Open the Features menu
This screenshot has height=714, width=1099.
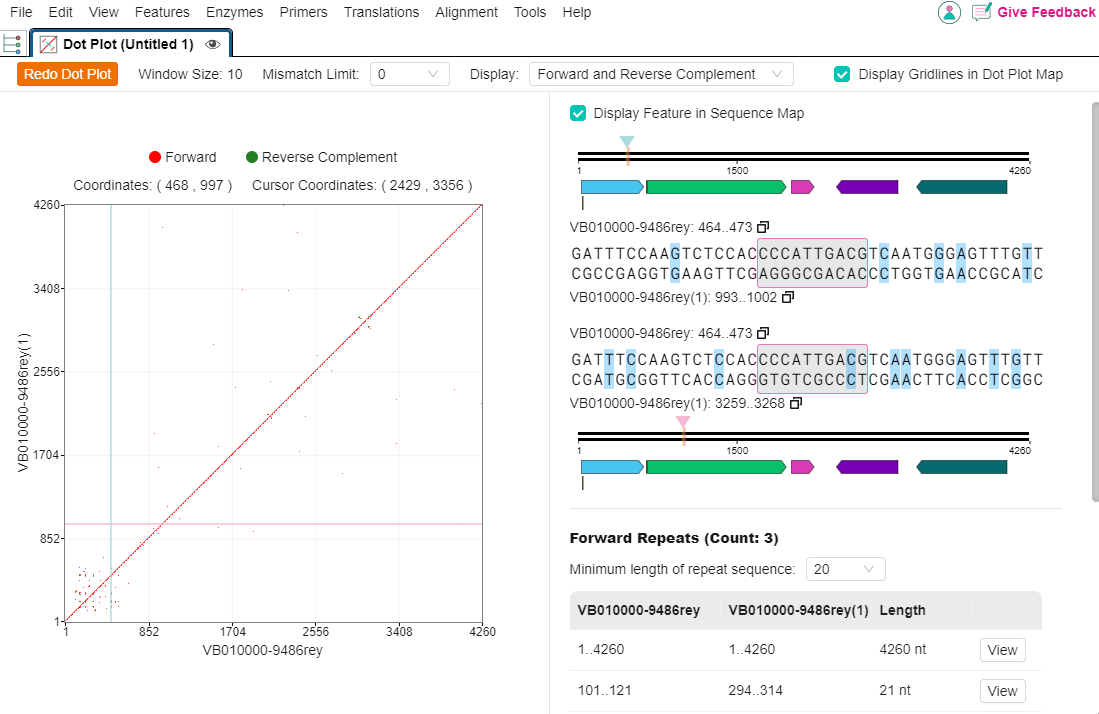[162, 12]
